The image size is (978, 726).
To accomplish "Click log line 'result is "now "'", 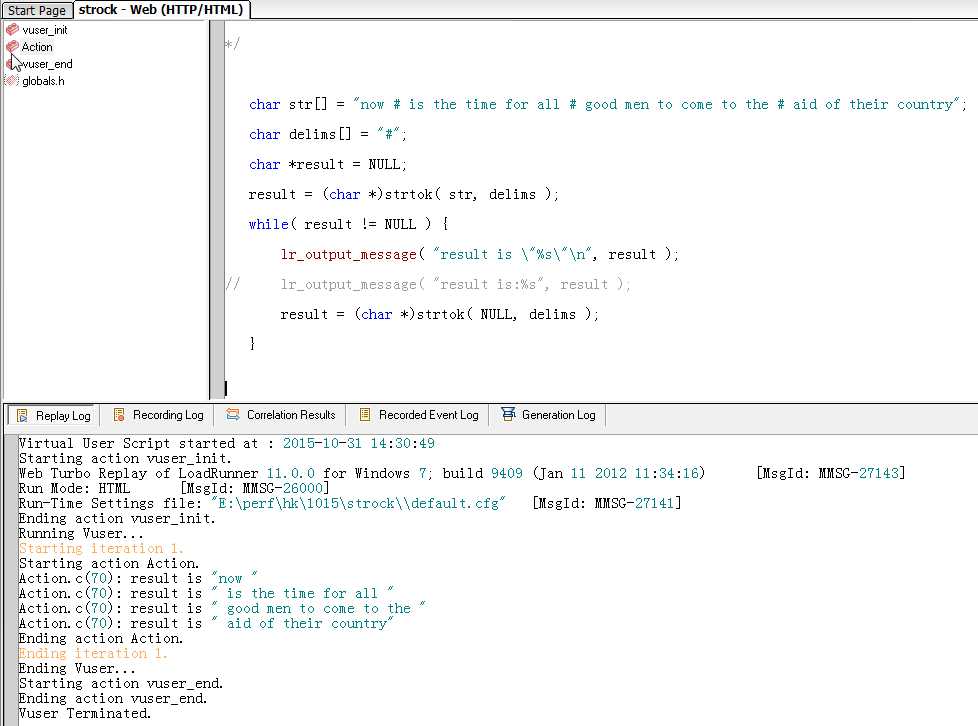I will pos(138,578).
